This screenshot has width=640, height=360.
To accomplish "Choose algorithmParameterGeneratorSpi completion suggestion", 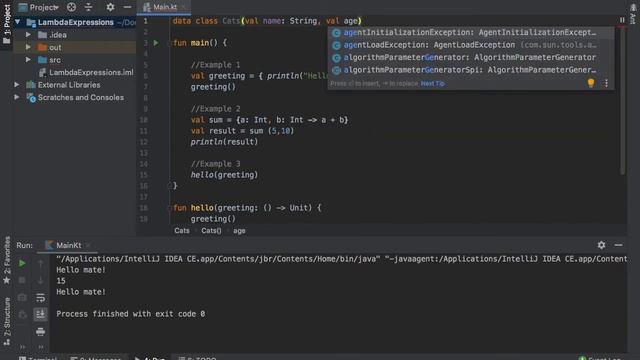I will [x=470, y=70].
